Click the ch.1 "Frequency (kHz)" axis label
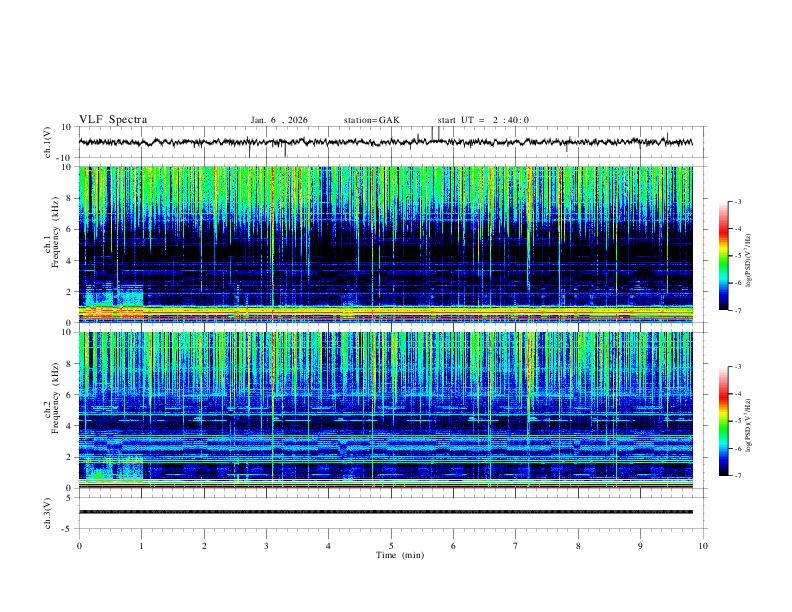 (55, 230)
